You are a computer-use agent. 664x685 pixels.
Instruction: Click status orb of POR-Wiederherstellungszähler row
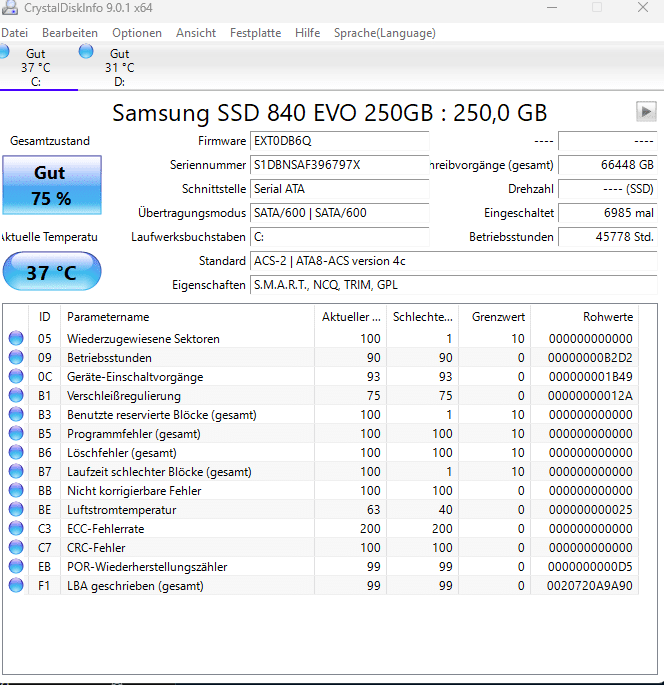[x=16, y=567]
